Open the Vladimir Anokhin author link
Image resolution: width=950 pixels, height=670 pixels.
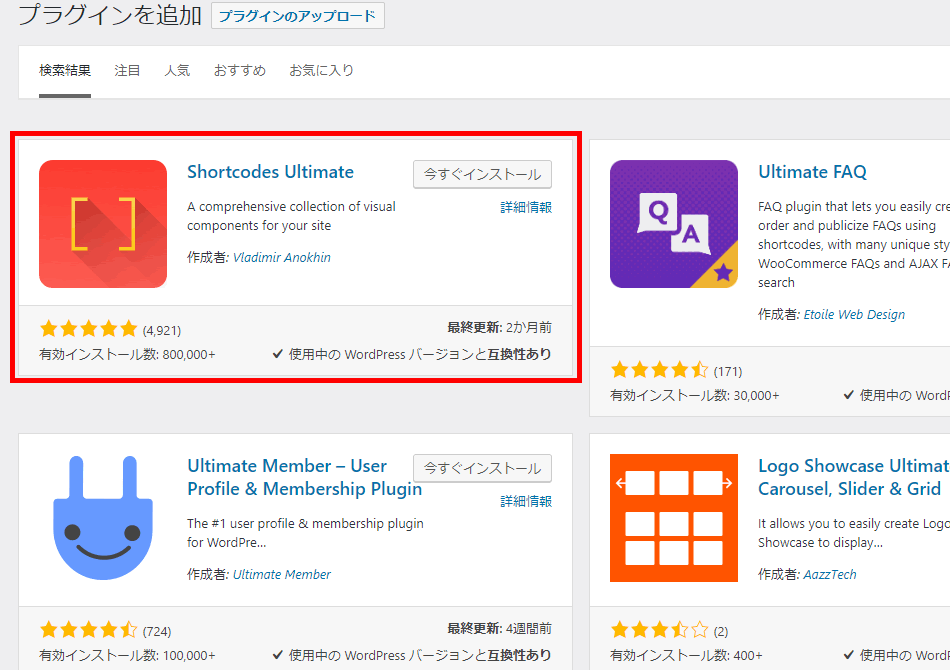(281, 257)
